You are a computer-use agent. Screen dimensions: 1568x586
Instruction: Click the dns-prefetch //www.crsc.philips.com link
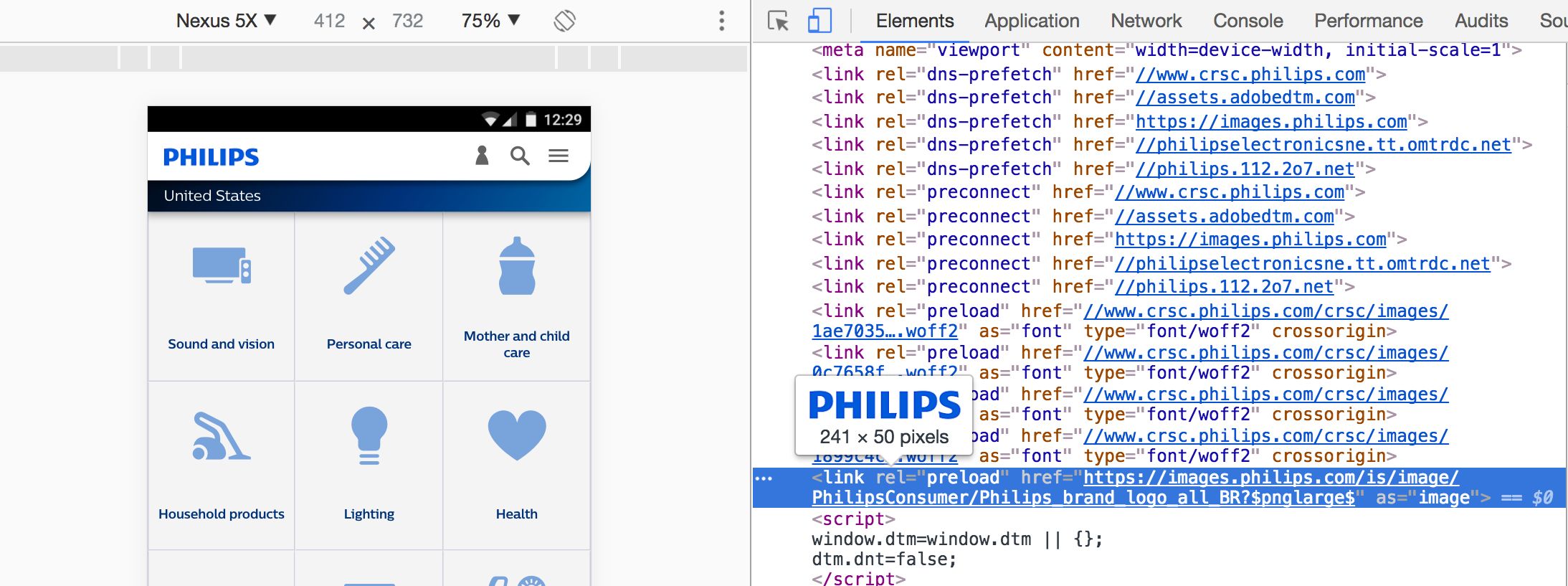[1250, 75]
